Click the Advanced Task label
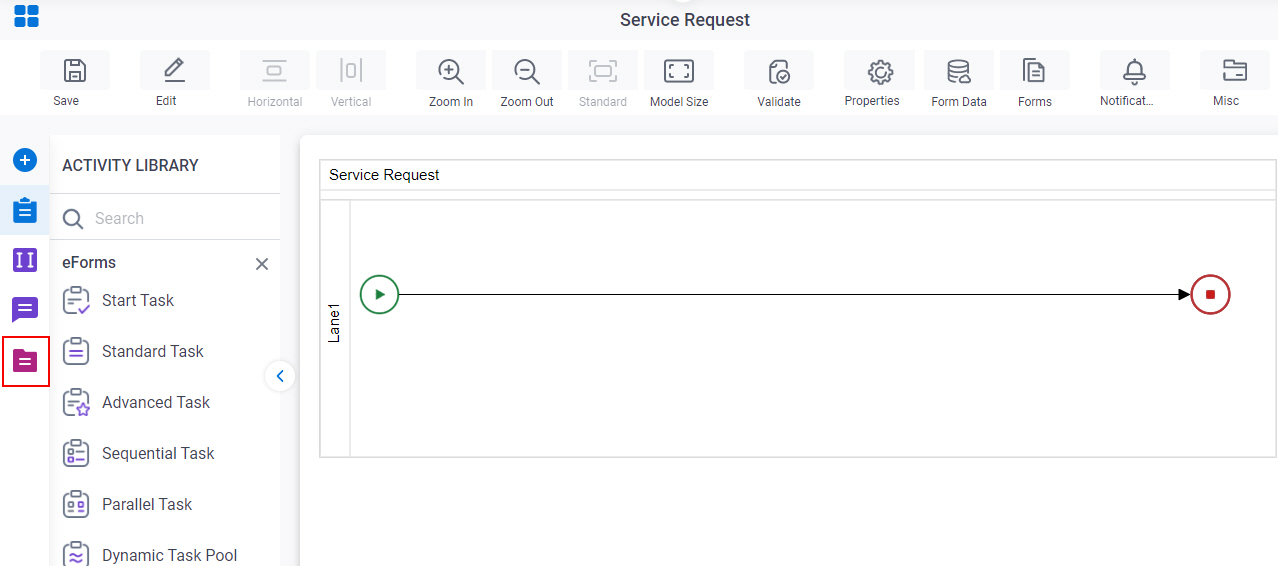 point(156,402)
